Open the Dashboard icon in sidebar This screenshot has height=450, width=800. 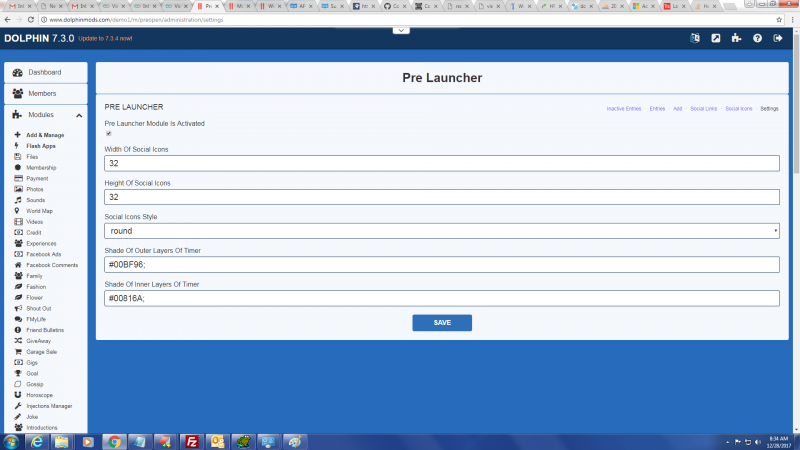pos(18,72)
